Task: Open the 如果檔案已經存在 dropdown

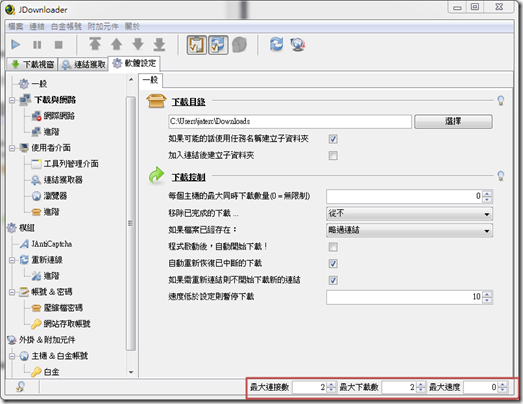Action: [x=409, y=230]
